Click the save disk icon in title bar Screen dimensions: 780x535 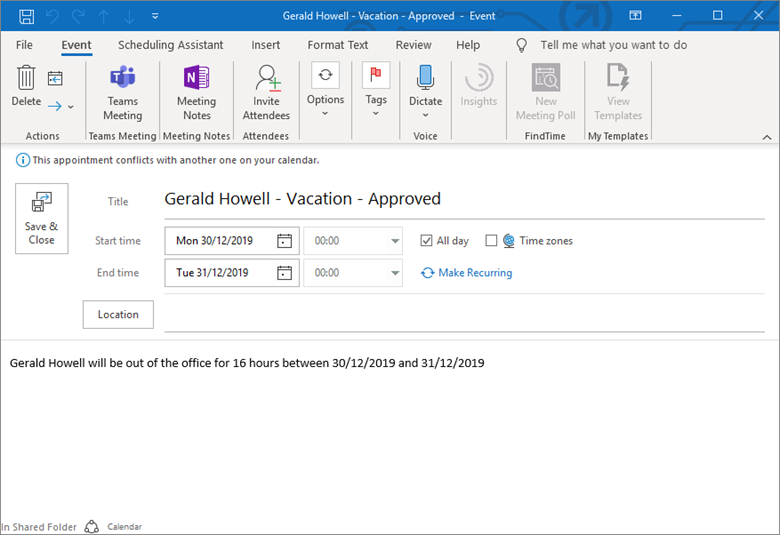coord(26,16)
